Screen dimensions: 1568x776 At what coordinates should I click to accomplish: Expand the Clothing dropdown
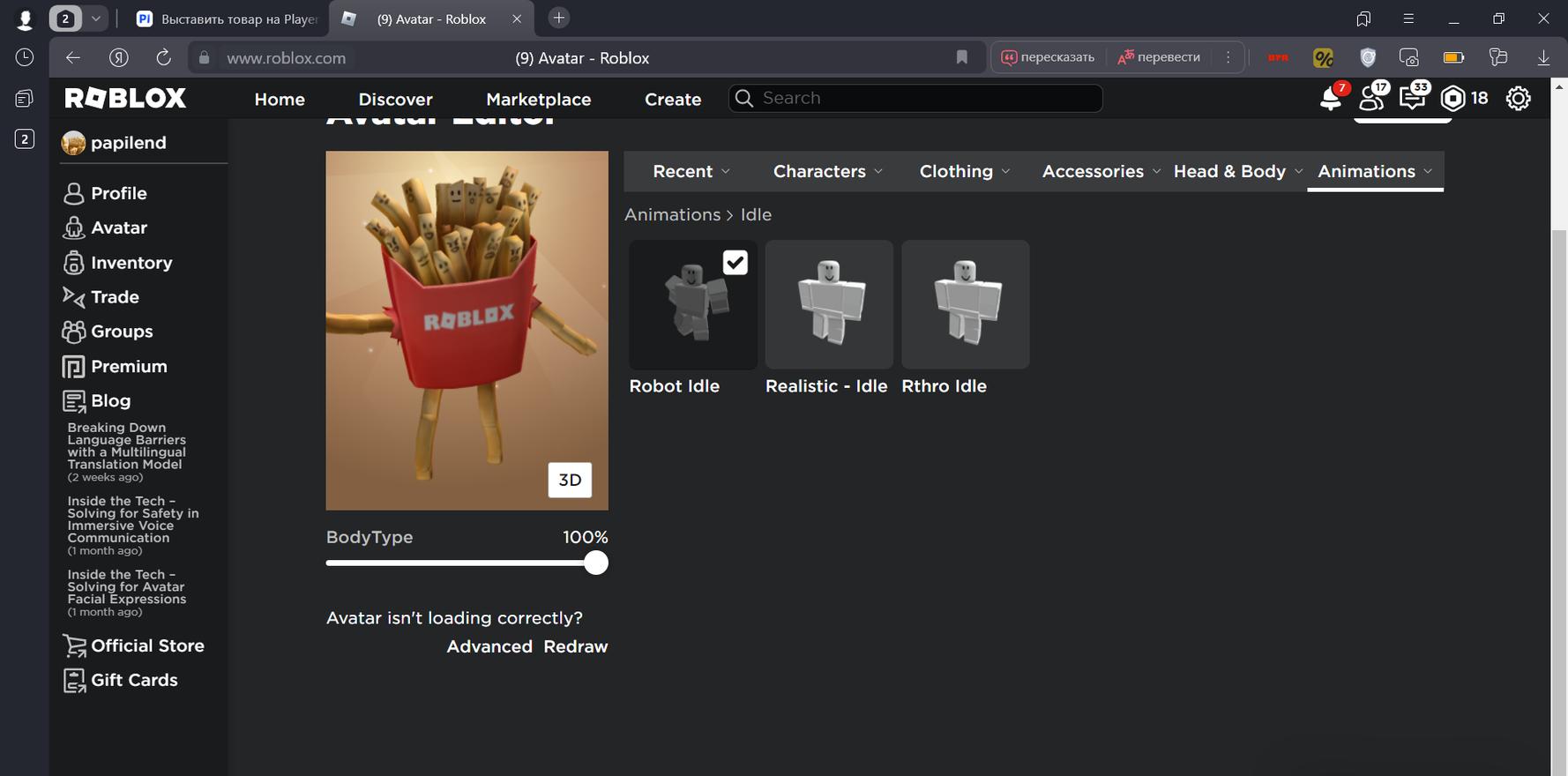[x=964, y=171]
